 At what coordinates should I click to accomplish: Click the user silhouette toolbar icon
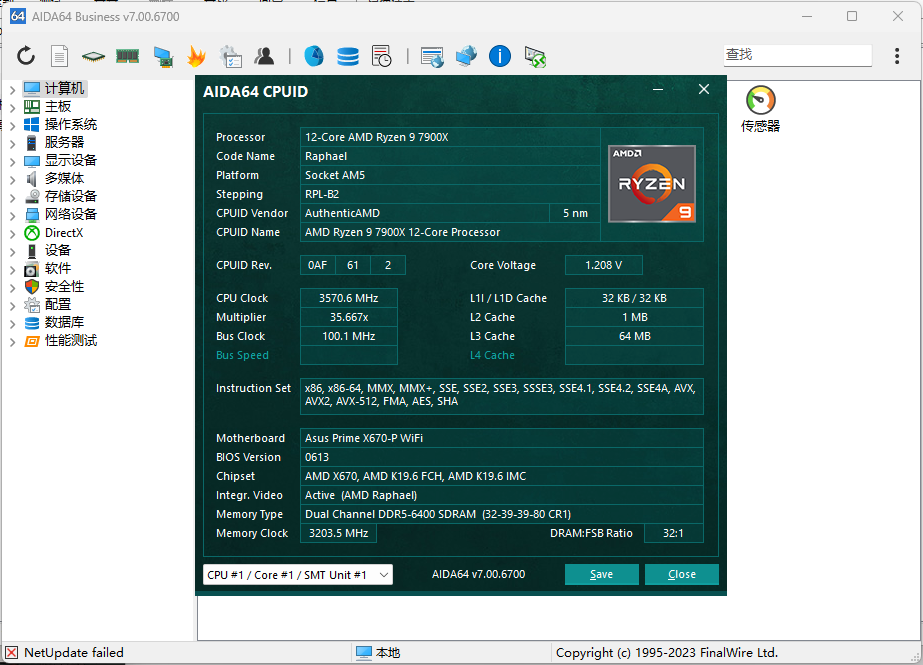(x=264, y=56)
